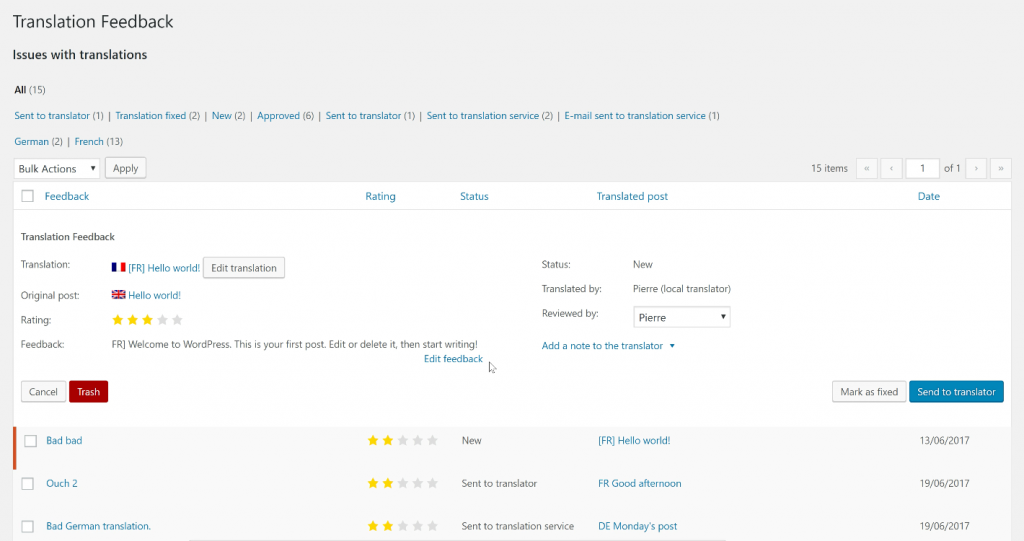Viewport: 1024px width, 541px height.
Task: Click the star rating of the Bad German translation row
Action: (402, 526)
